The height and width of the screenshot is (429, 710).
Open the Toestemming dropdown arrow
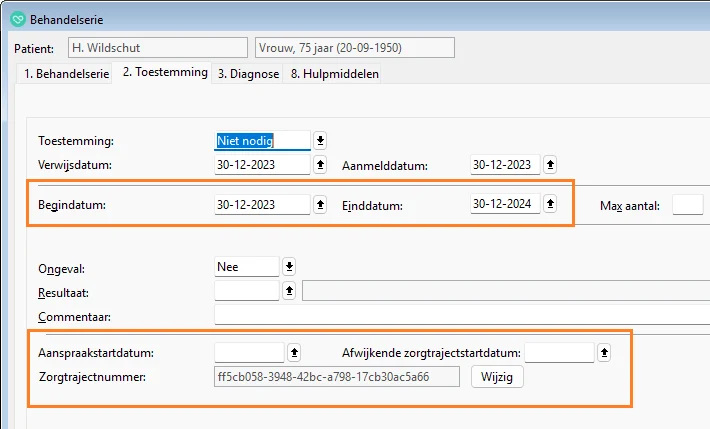click(x=320, y=141)
